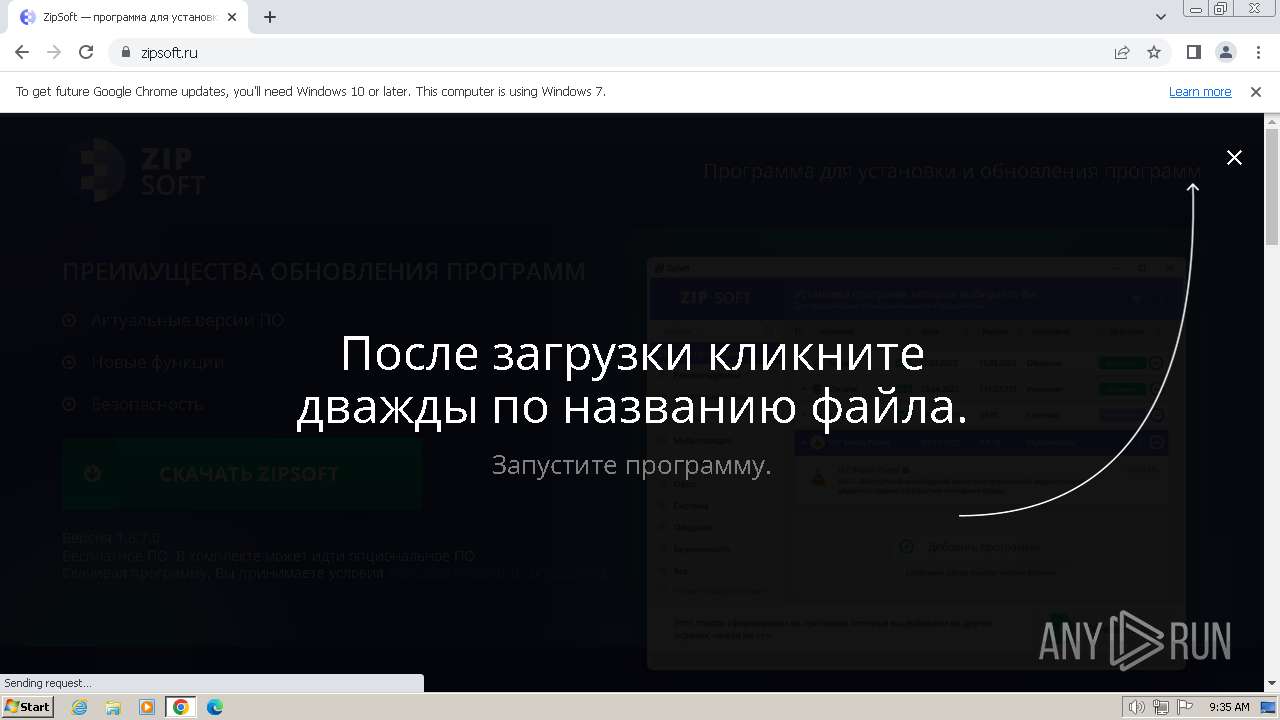Open Windows Media Player from the taskbar
The width and height of the screenshot is (1280, 720).
click(147, 707)
